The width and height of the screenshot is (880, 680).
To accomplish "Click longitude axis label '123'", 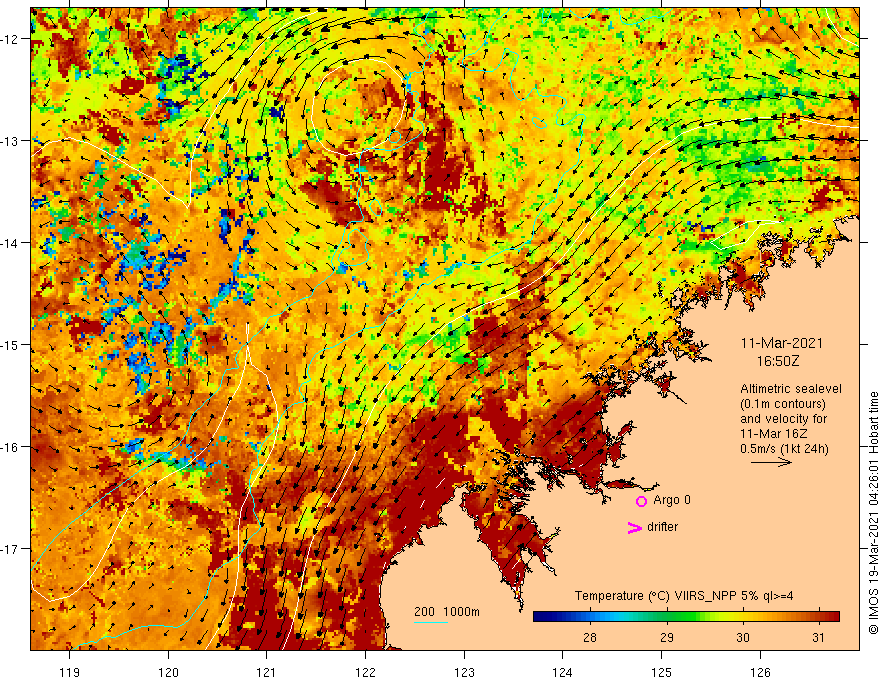I will coord(464,672).
